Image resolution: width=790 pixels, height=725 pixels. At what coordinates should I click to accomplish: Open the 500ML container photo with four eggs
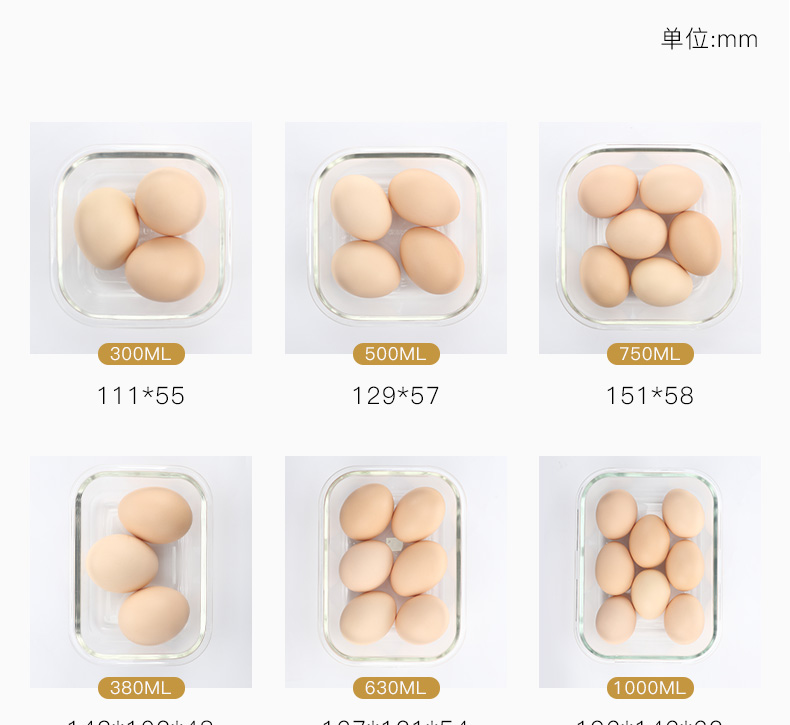(395, 237)
